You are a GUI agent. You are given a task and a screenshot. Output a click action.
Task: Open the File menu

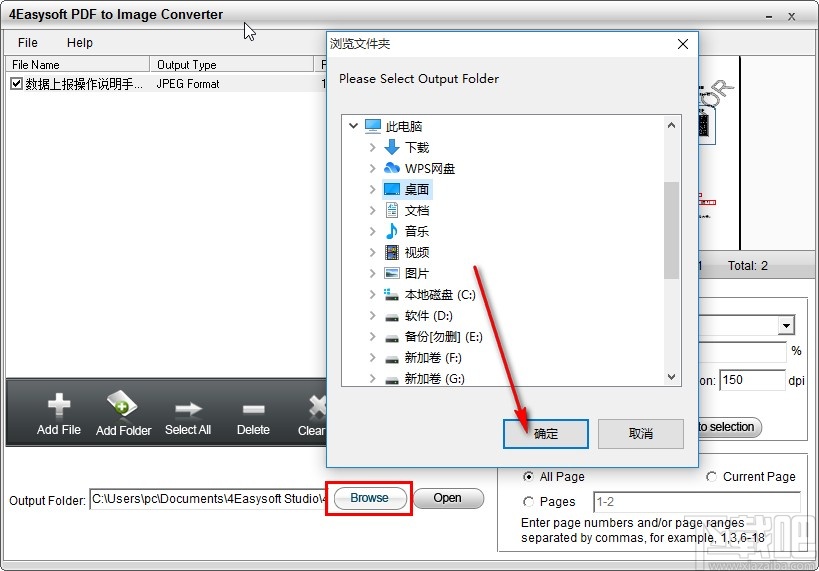(x=28, y=43)
